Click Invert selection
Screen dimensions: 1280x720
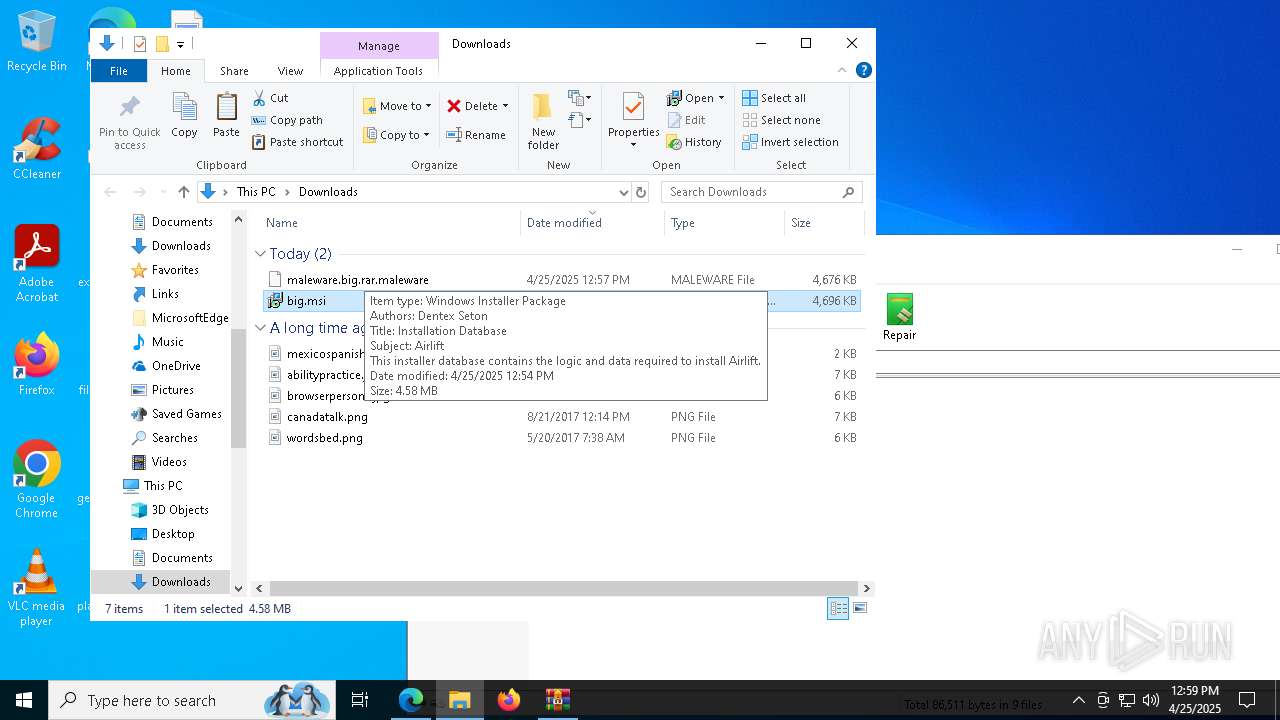[790, 142]
